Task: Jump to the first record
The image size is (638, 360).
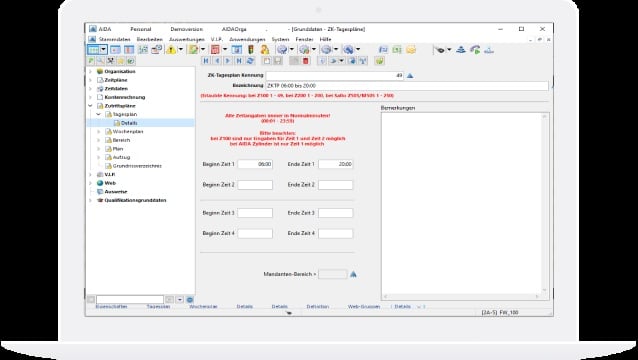Action: (x=206, y=61)
